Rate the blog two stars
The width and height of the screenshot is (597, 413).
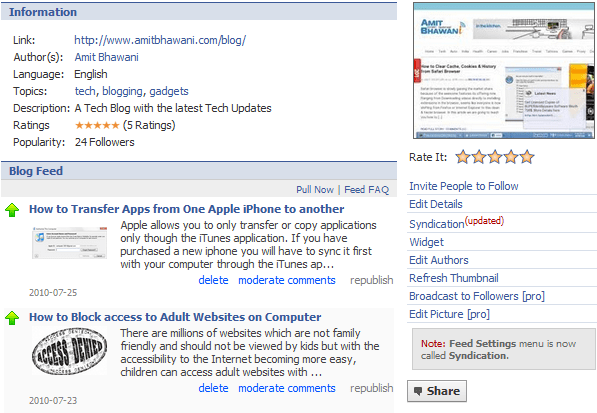tap(479, 156)
